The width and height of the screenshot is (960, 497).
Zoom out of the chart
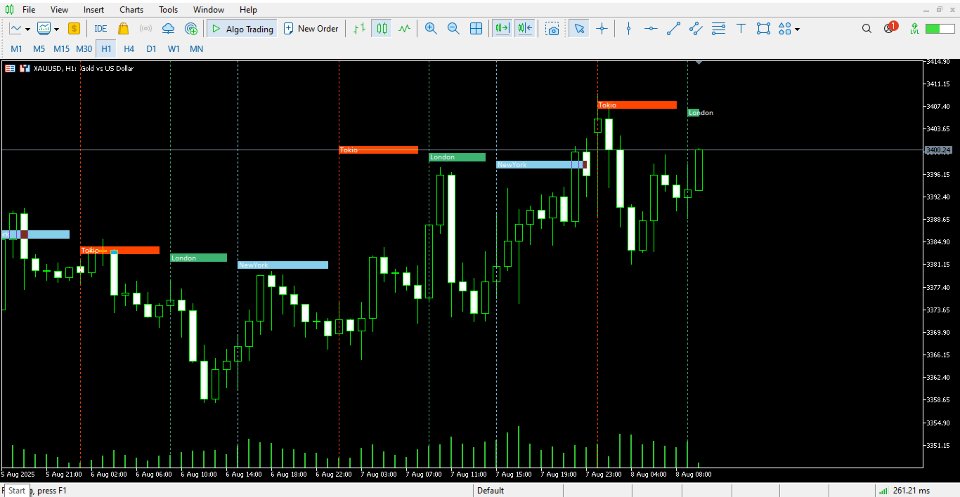coord(453,28)
